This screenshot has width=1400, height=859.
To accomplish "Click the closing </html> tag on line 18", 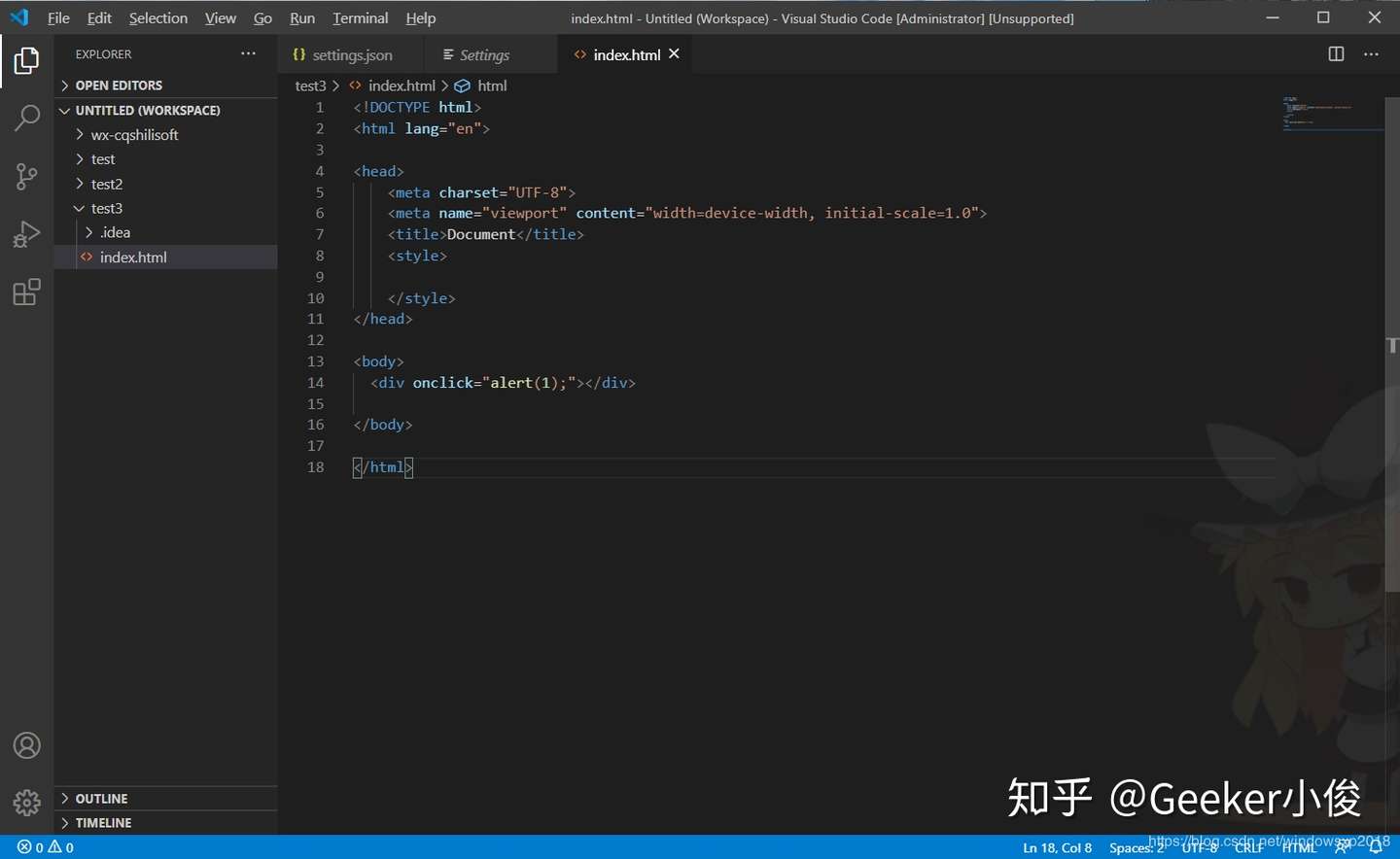I will (x=383, y=467).
